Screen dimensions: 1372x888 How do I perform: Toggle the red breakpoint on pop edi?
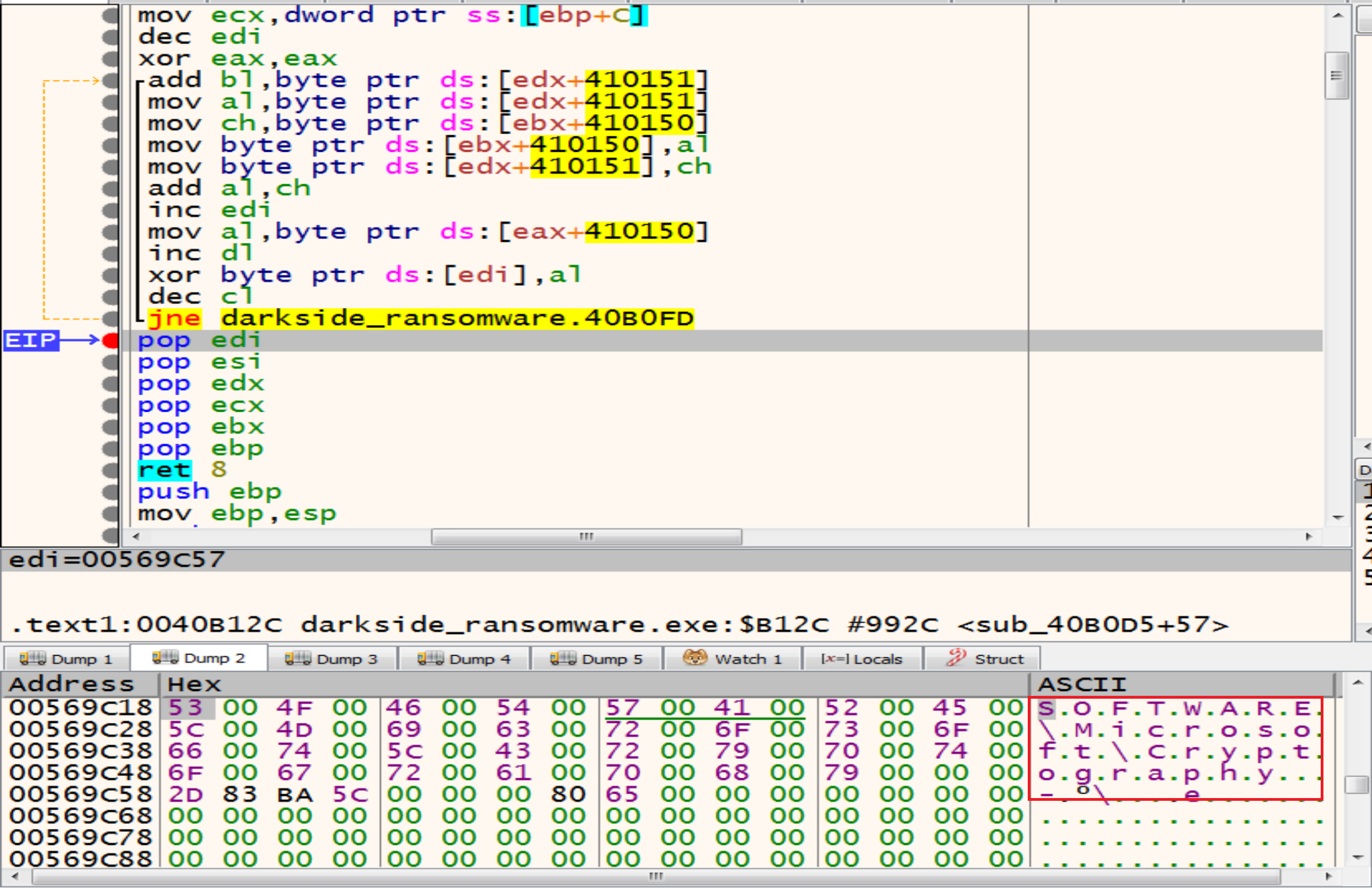tap(110, 341)
